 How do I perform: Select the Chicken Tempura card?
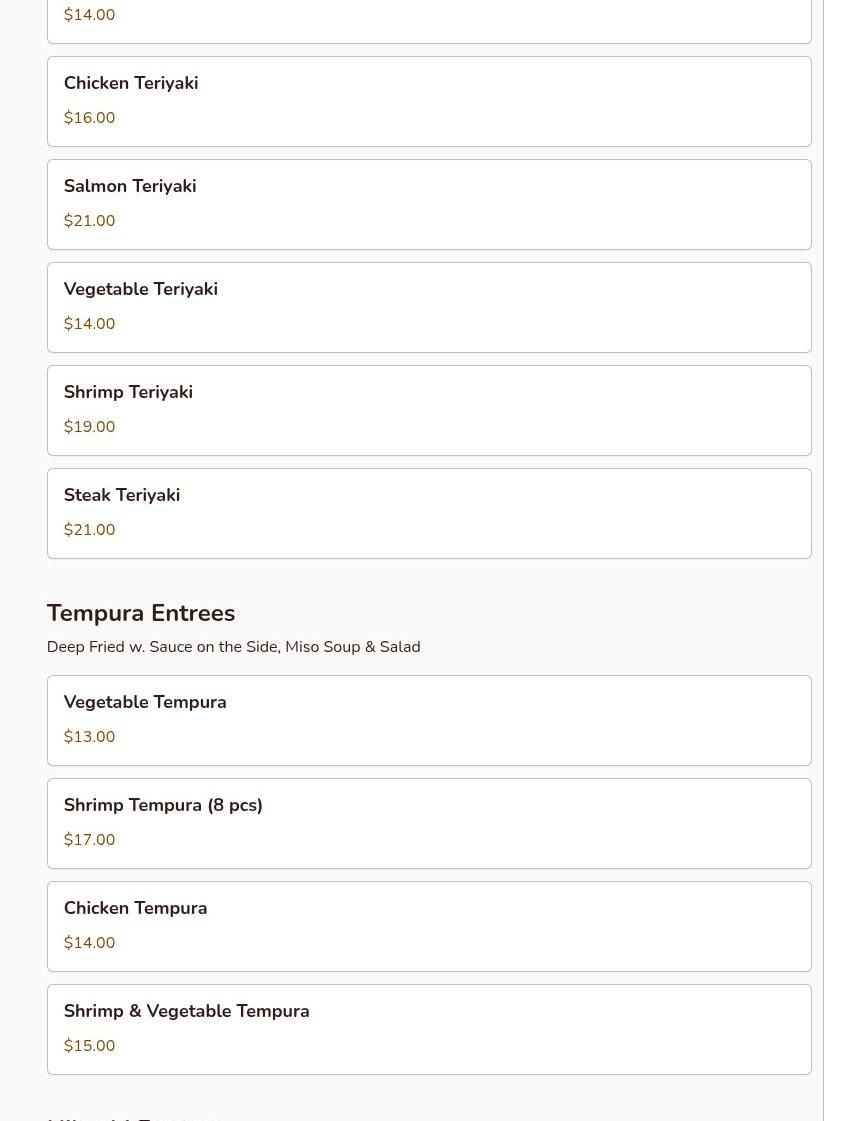(429, 927)
